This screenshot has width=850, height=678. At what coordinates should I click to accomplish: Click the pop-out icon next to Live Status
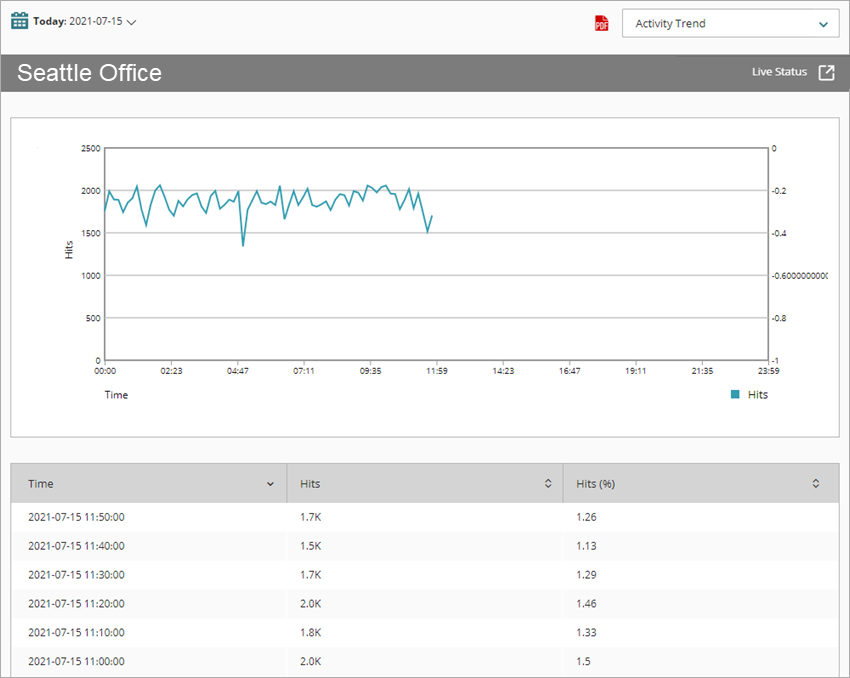(x=825, y=71)
